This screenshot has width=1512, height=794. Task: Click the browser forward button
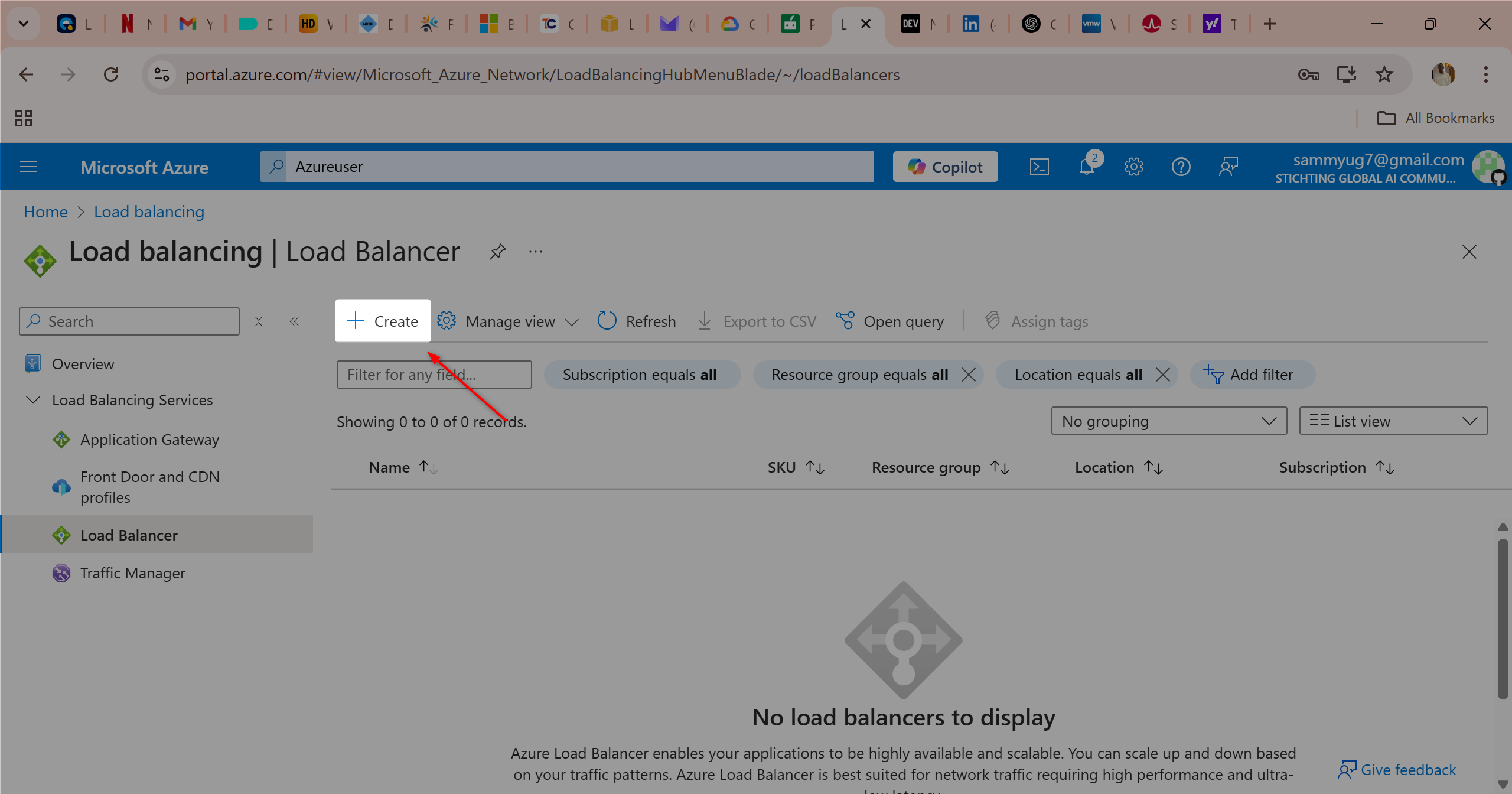click(69, 74)
